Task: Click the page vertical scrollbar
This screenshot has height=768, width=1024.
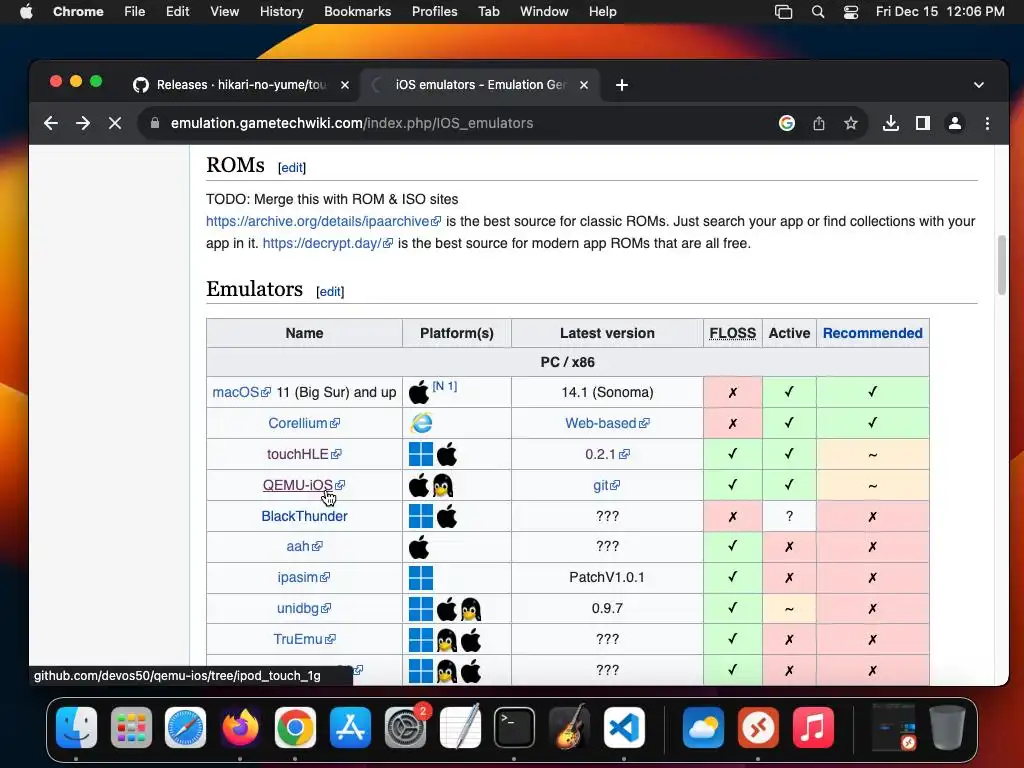Action: (x=1002, y=264)
